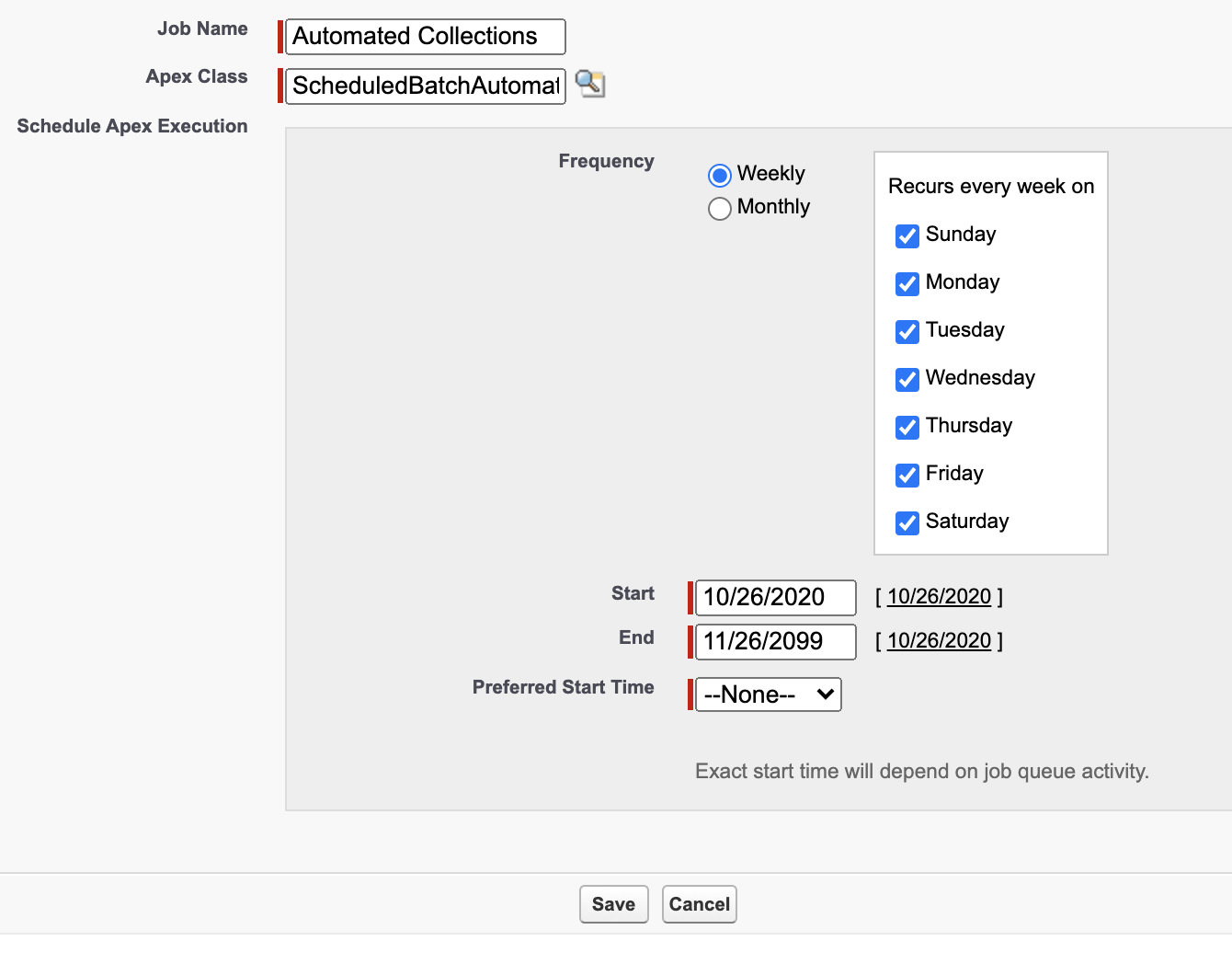The width and height of the screenshot is (1232, 964).
Task: Click inside the Job Name field
Action: tap(423, 37)
